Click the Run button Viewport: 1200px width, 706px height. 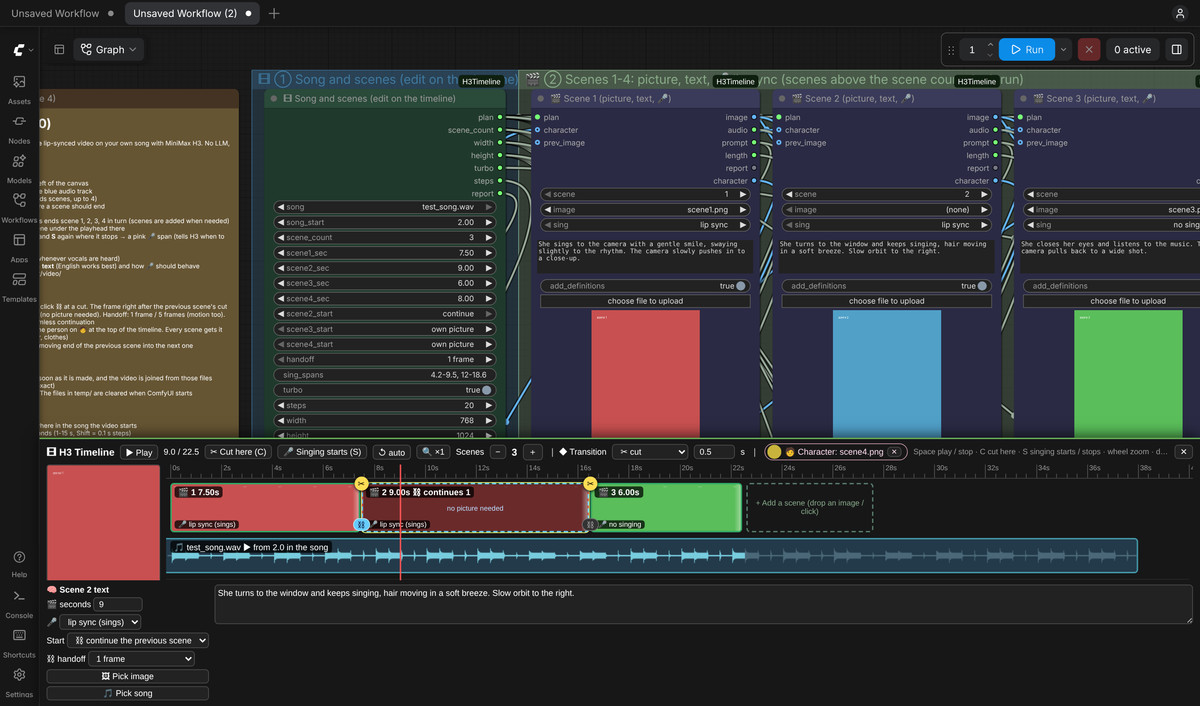(1027, 49)
